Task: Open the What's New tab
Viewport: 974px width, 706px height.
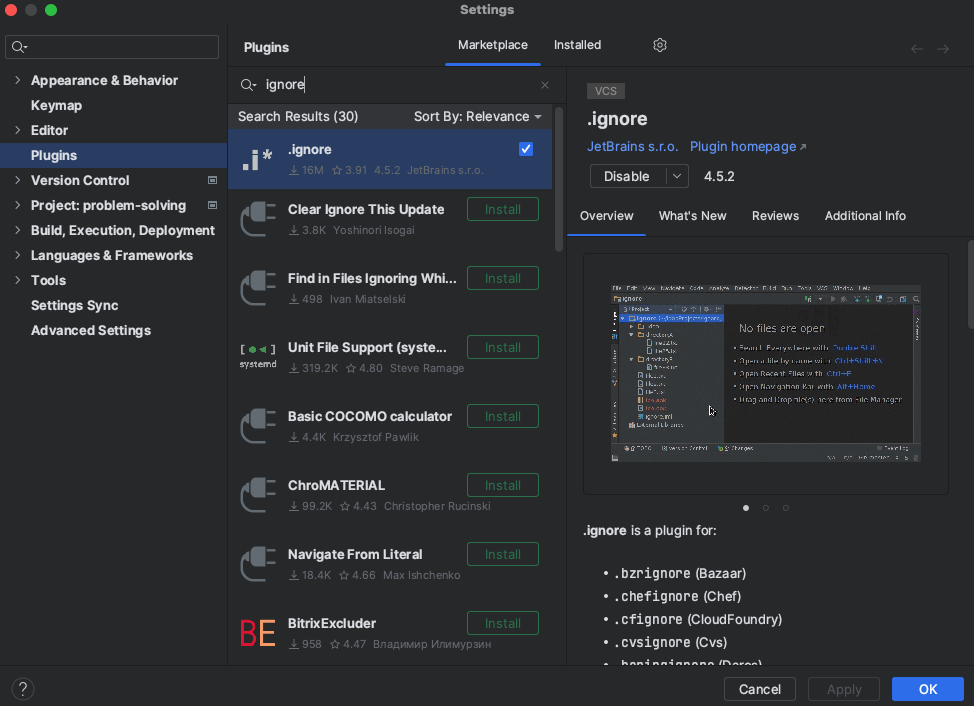Action: pos(692,216)
